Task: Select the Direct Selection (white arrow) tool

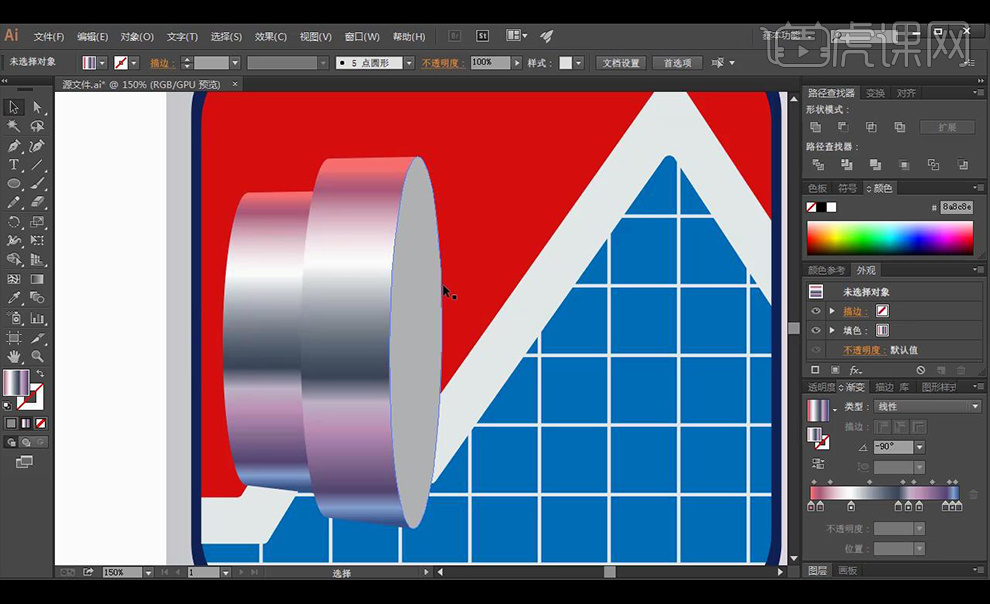Action: [37, 107]
